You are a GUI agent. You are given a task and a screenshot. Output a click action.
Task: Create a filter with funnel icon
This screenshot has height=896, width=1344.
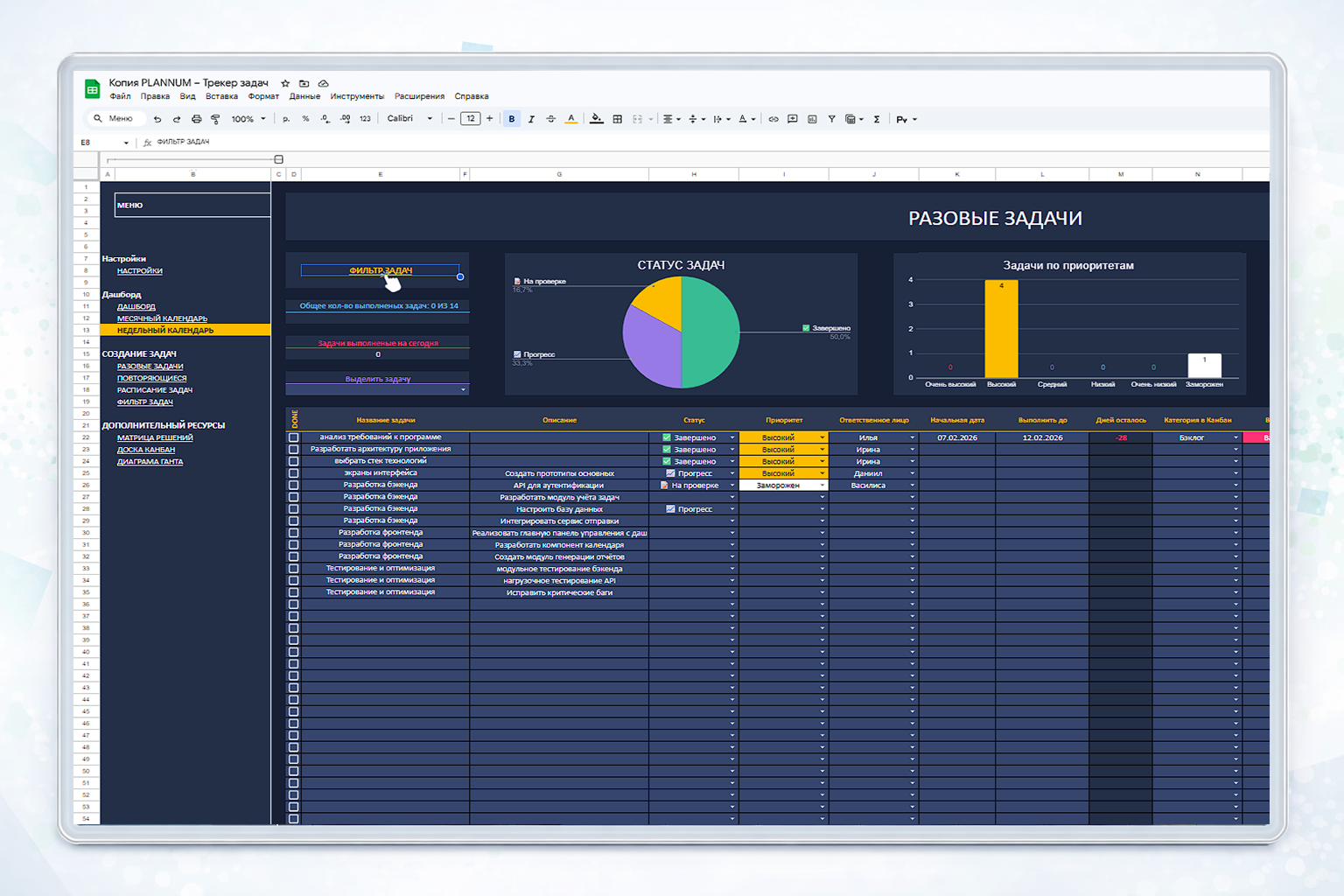point(831,119)
